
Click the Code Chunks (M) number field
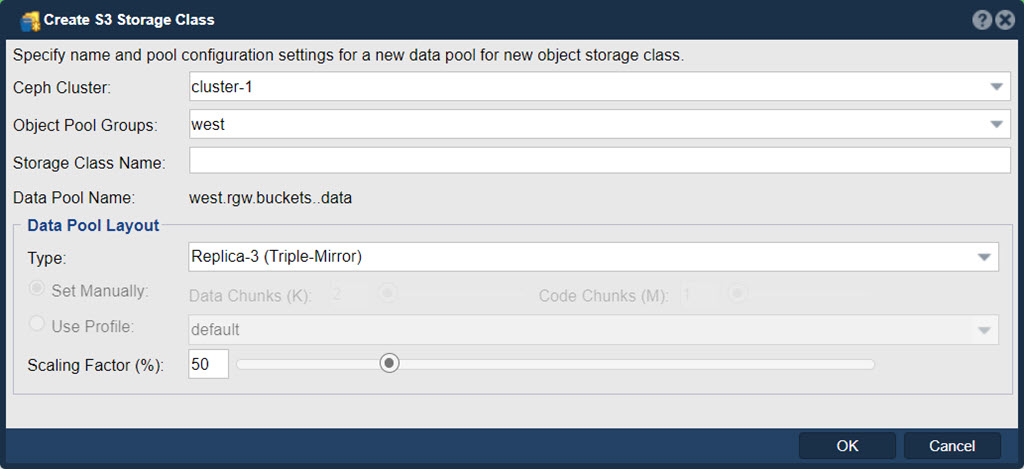698,295
